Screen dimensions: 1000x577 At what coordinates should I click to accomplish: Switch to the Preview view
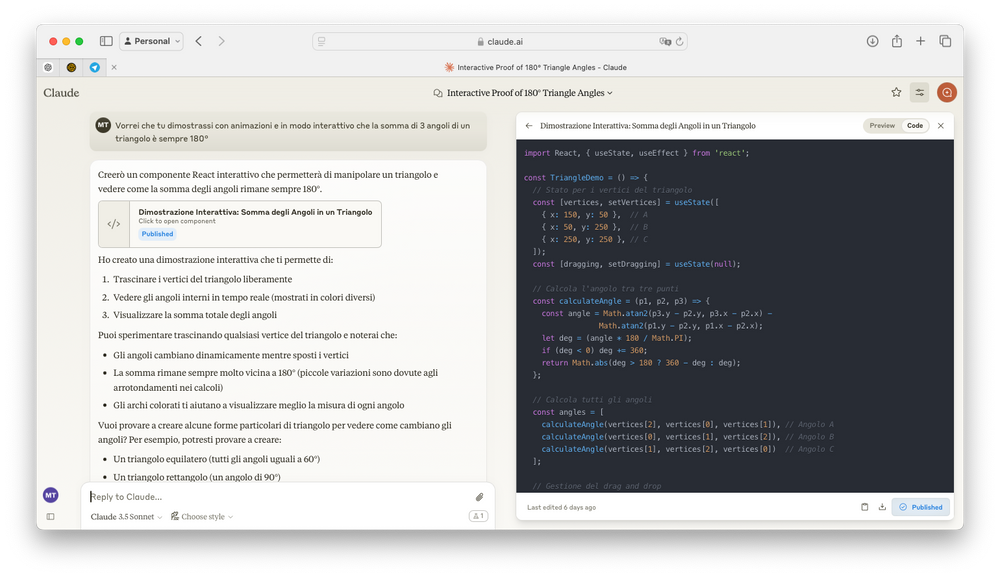pyautogui.click(x=882, y=126)
